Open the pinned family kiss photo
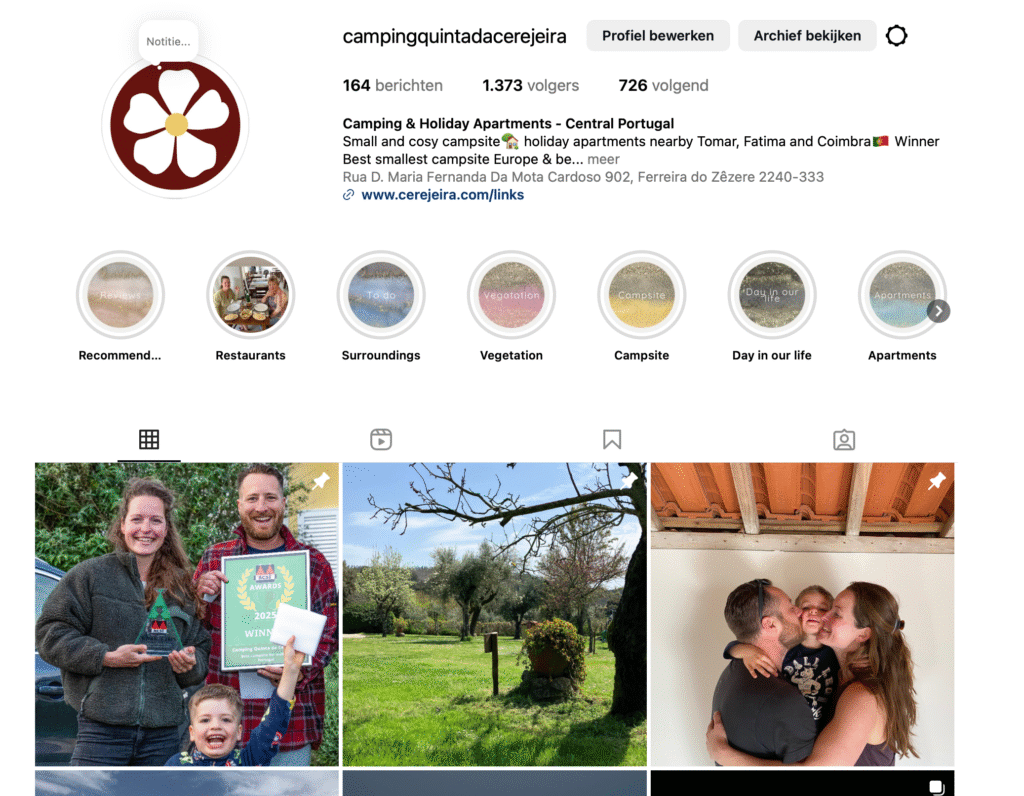Viewport: 1024px width, 796px height. click(x=803, y=614)
